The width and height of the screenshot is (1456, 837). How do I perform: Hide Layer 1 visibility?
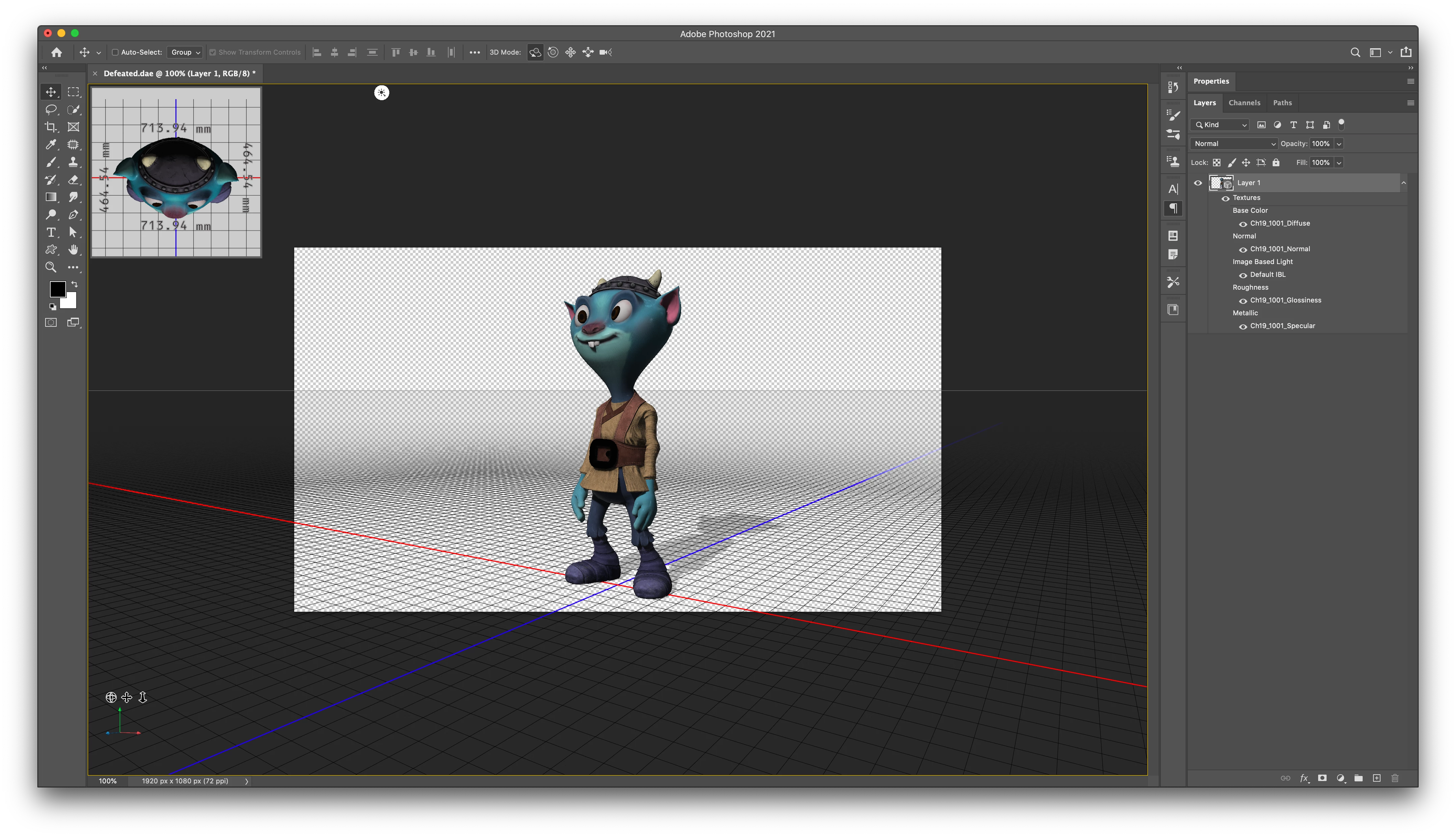[x=1197, y=183]
